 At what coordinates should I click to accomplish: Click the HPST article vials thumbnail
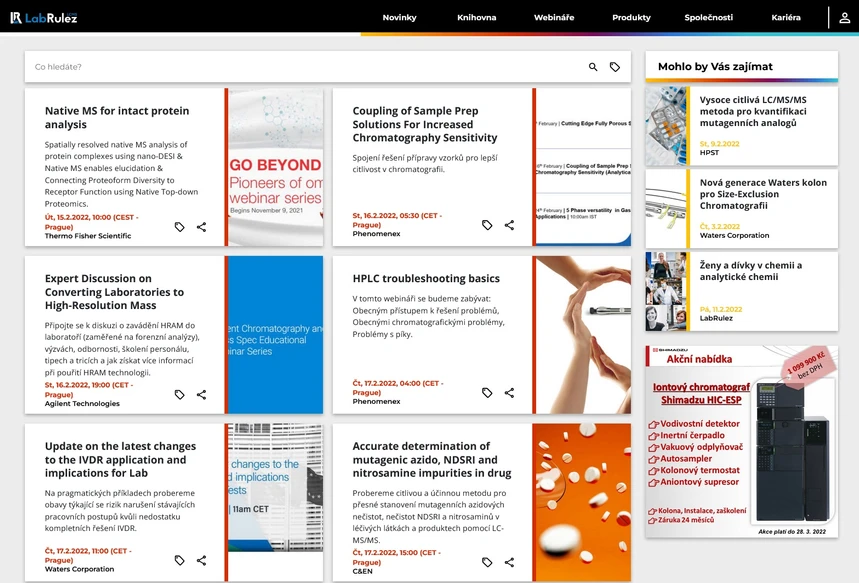[666, 126]
